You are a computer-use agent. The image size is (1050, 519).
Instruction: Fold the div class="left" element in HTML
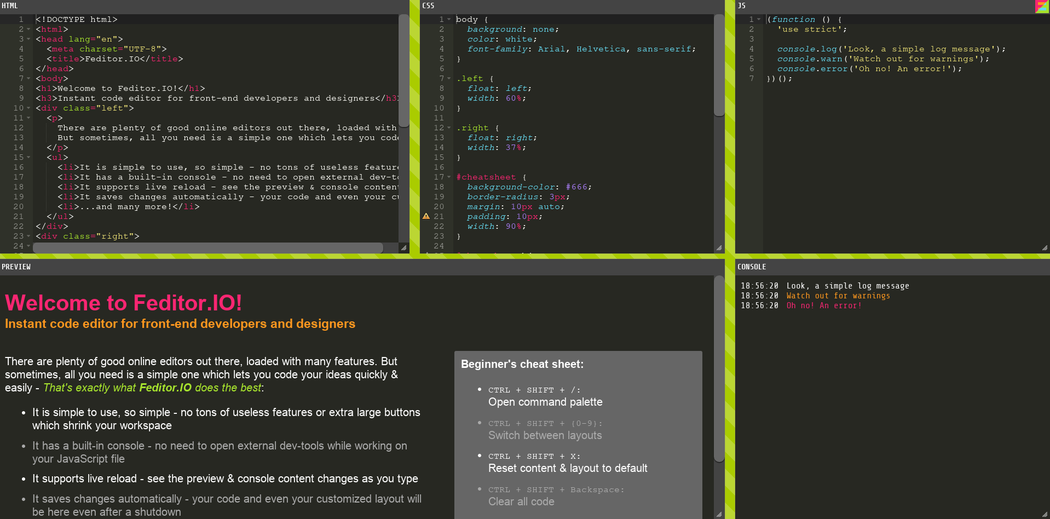pyautogui.click(x=29, y=108)
